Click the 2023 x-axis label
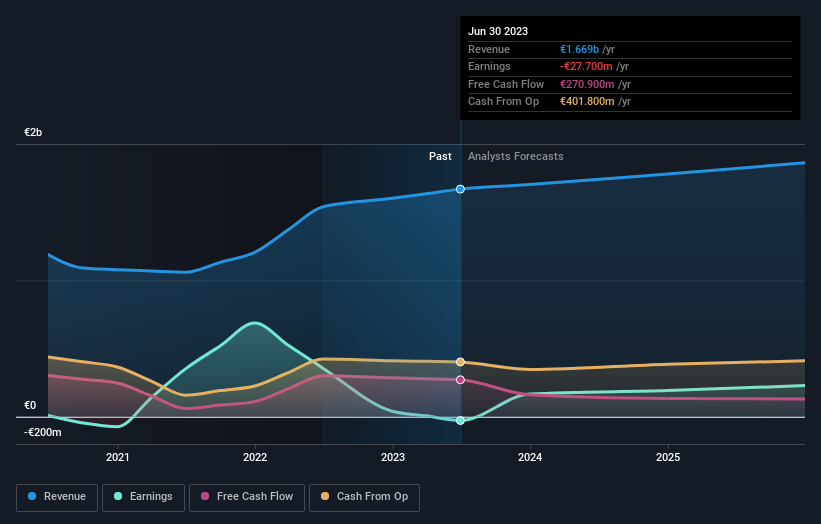 [393, 457]
